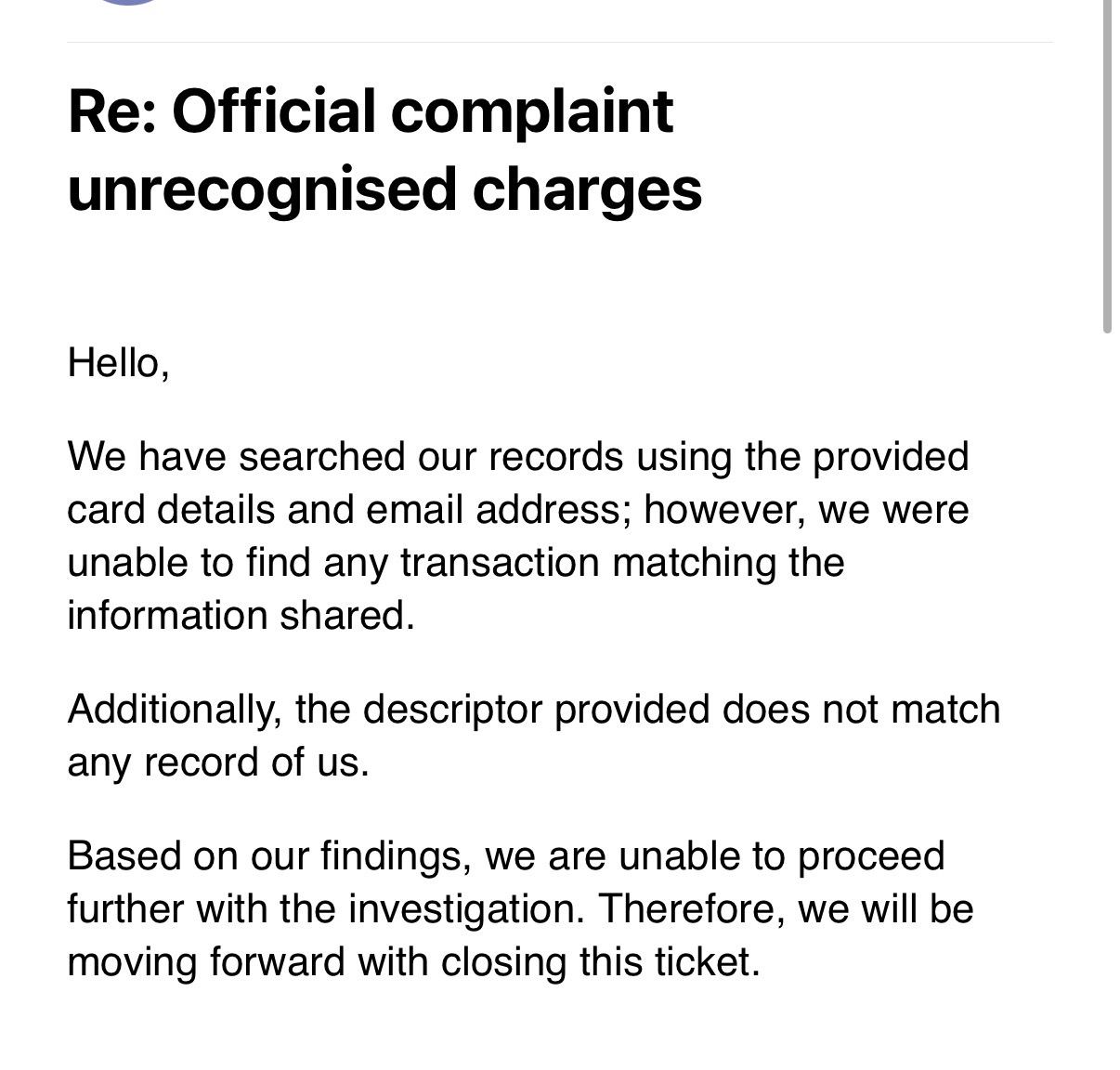Click the text line 'any record of us.'
This screenshot has height=1070, width=1120.
click(218, 763)
